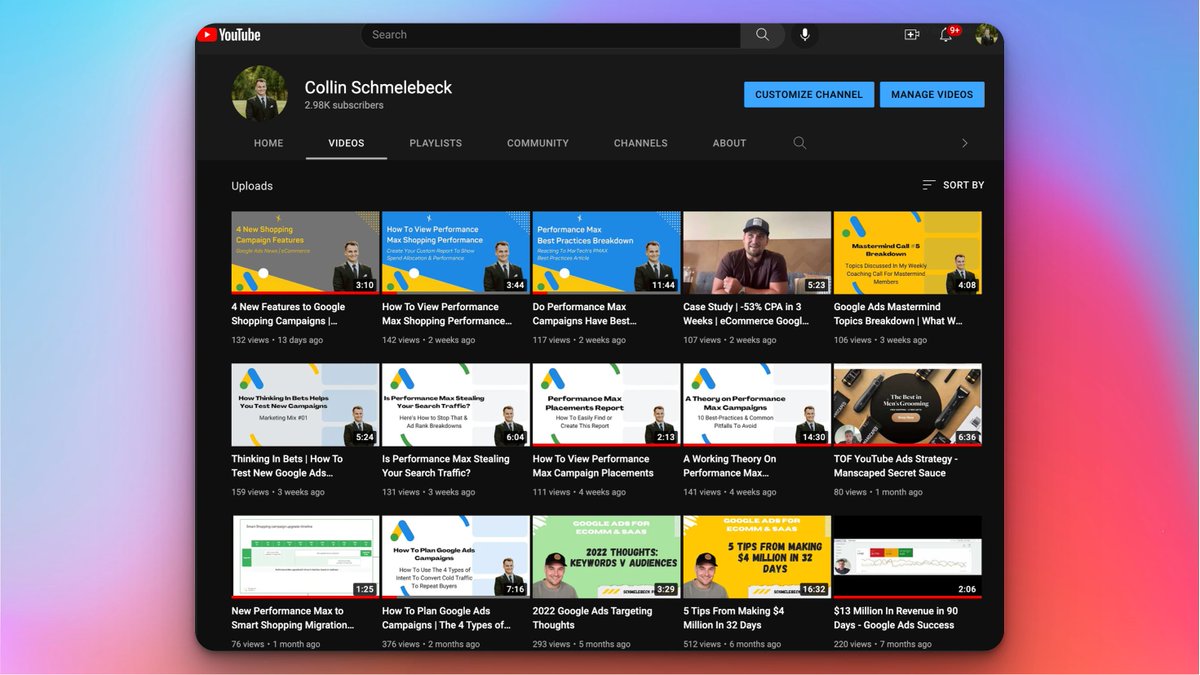Play Is Performance Max Stealing Search thumbnail
The image size is (1200, 675).
(456, 405)
